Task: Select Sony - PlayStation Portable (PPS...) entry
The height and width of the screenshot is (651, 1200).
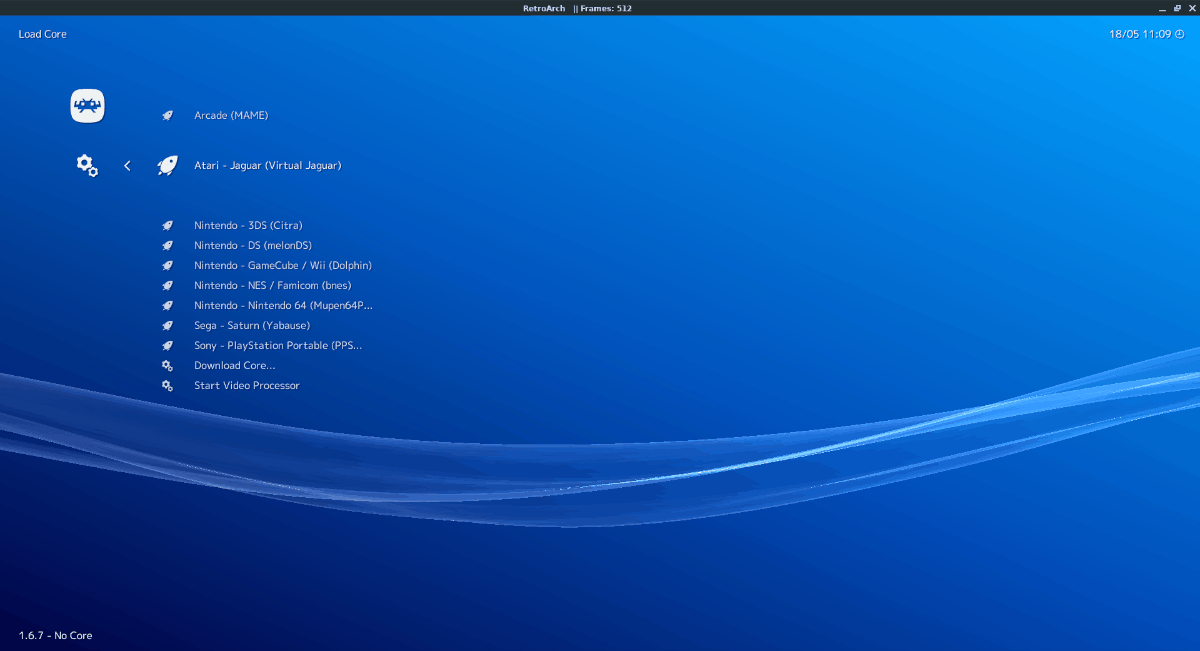Action: pyautogui.click(x=278, y=346)
